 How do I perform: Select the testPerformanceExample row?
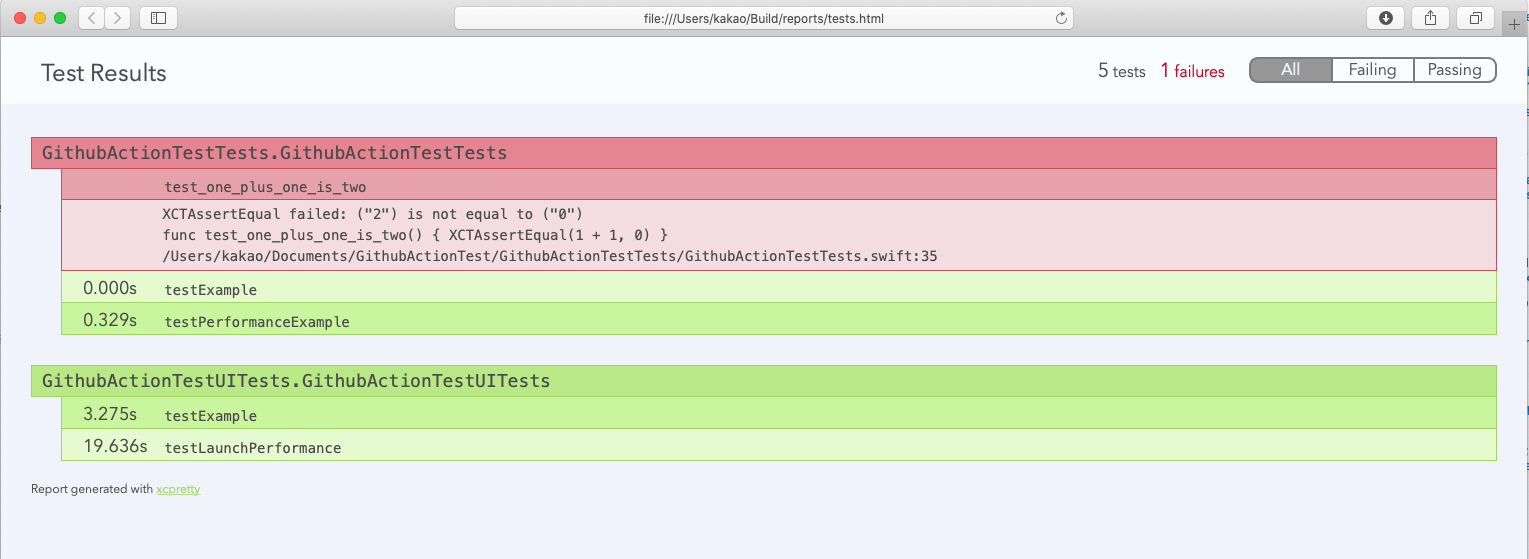779,321
